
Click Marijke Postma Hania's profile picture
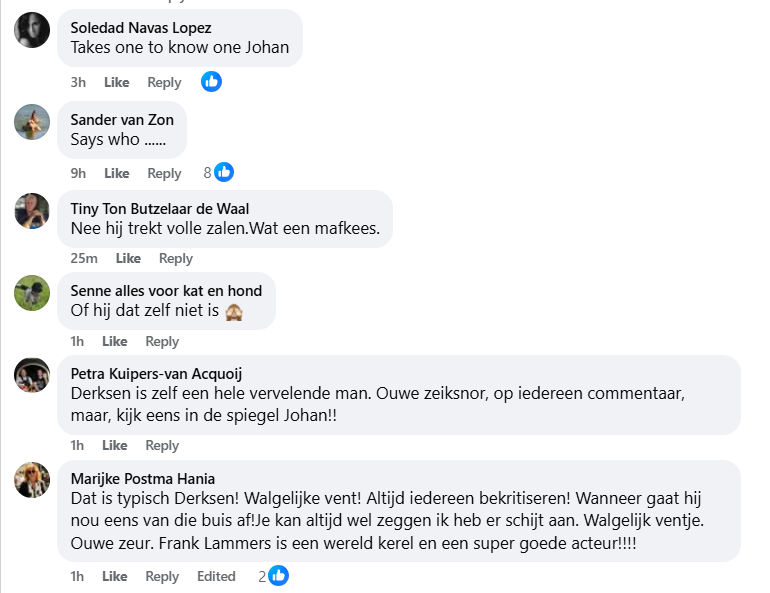coord(32,480)
